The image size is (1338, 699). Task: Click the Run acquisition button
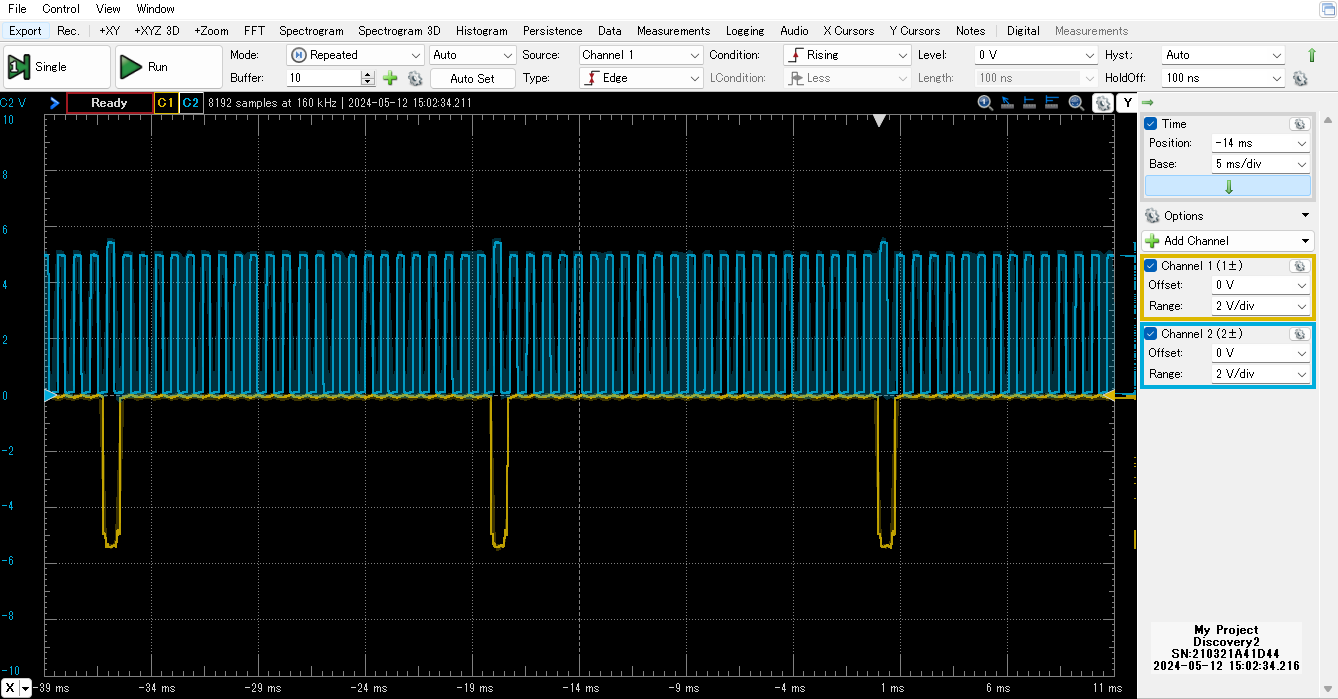168,67
